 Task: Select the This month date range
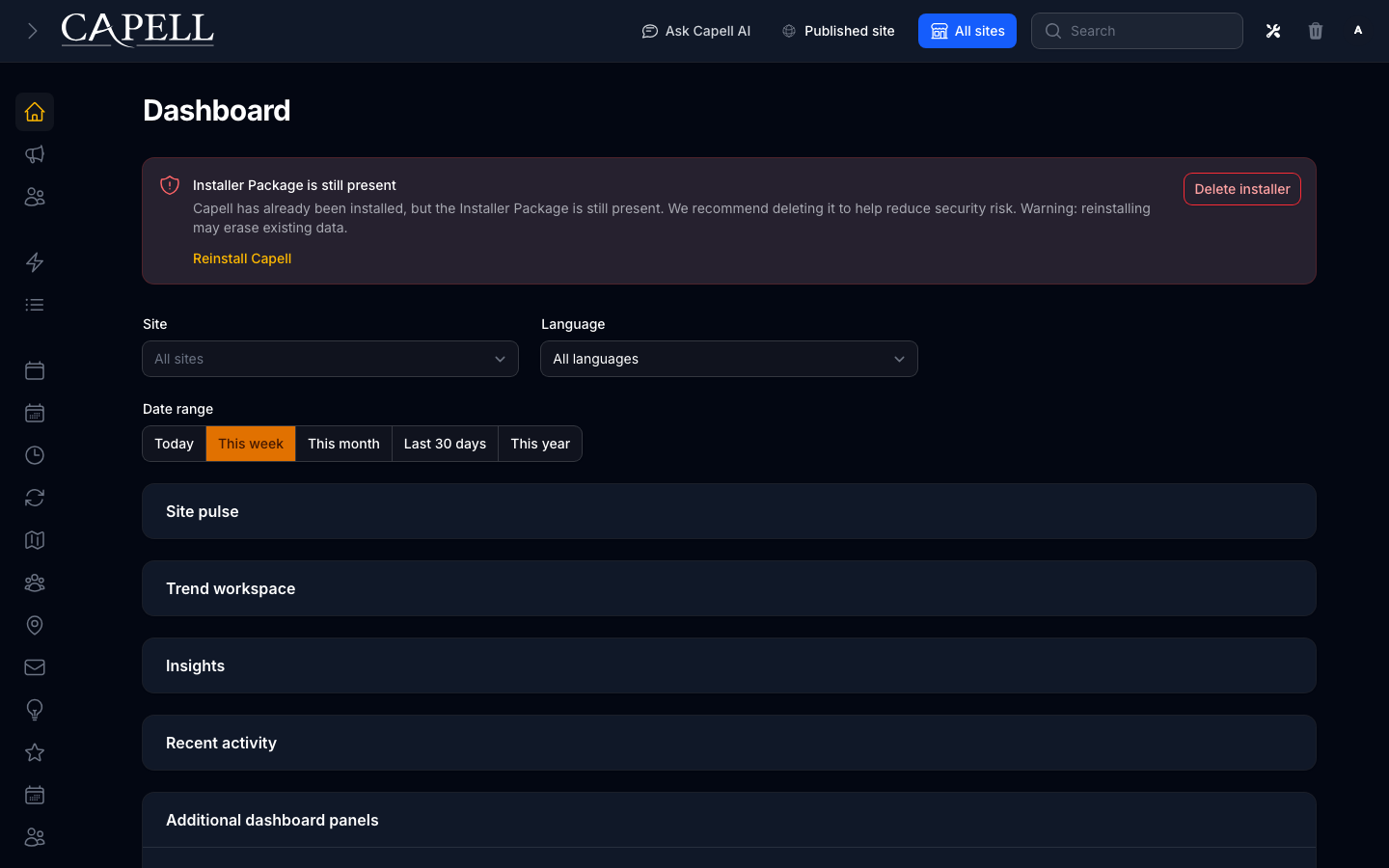tap(343, 444)
